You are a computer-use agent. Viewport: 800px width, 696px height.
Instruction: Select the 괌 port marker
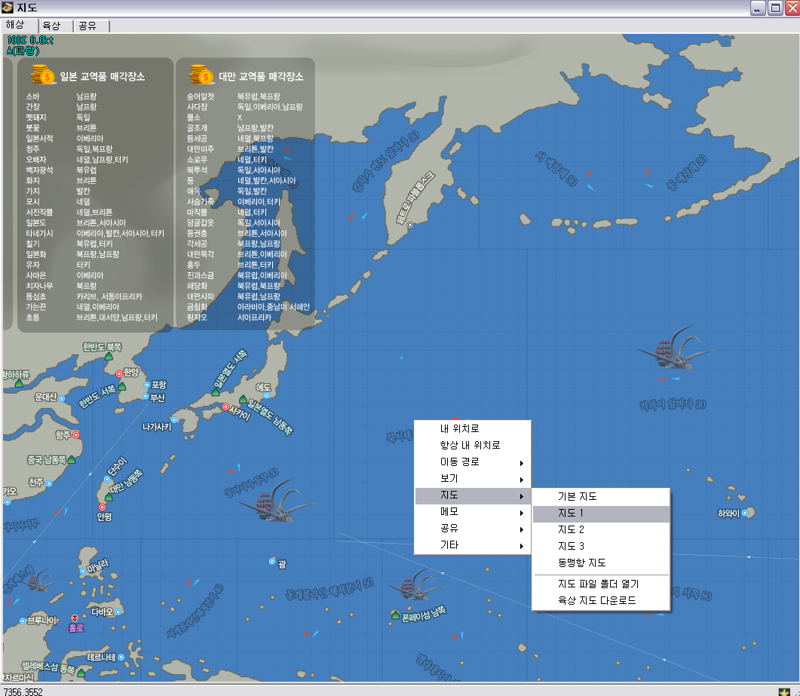tap(272, 561)
